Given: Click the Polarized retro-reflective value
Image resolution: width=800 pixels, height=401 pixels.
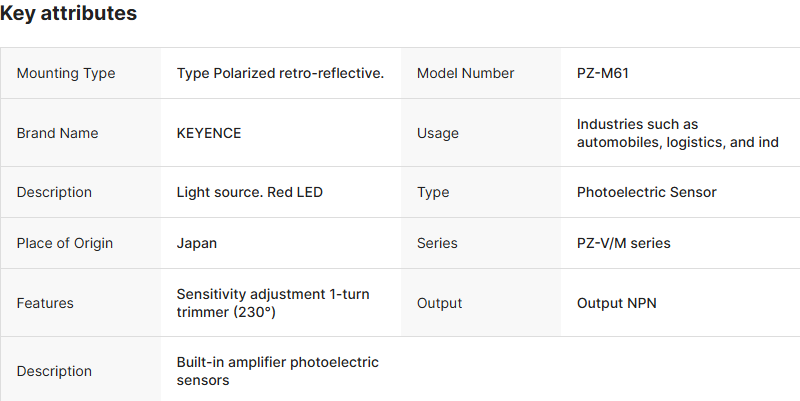Looking at the screenshot, I should pyautogui.click(x=280, y=73).
